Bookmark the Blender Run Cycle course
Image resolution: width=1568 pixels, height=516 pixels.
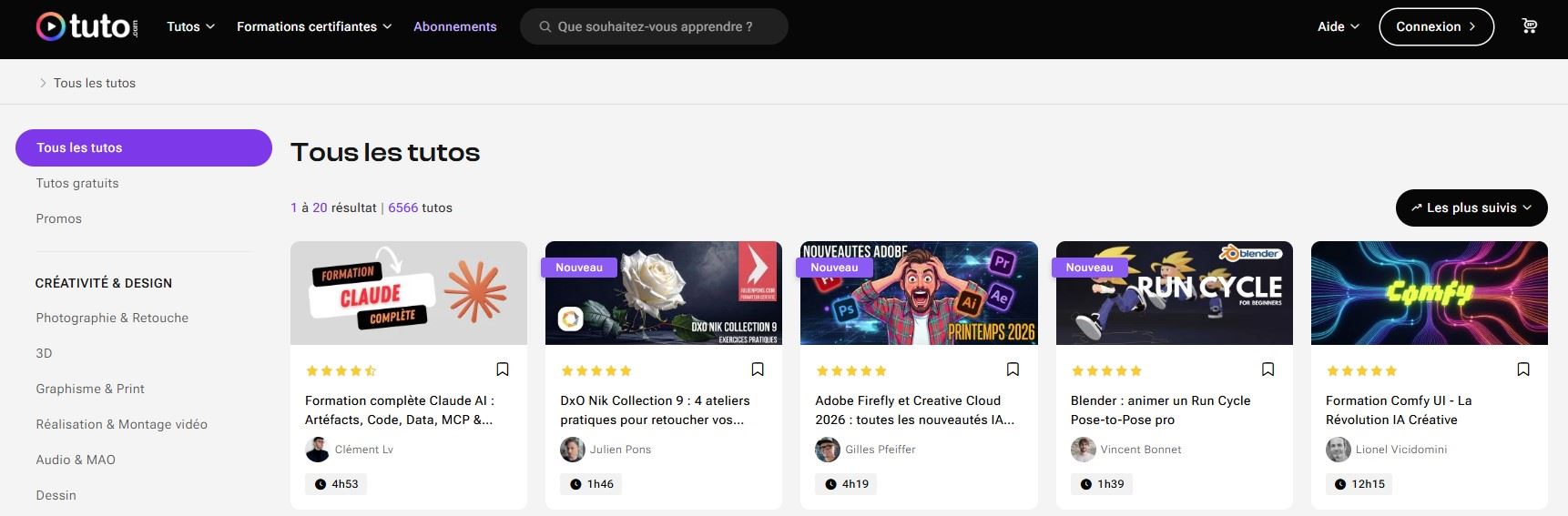coord(1268,369)
